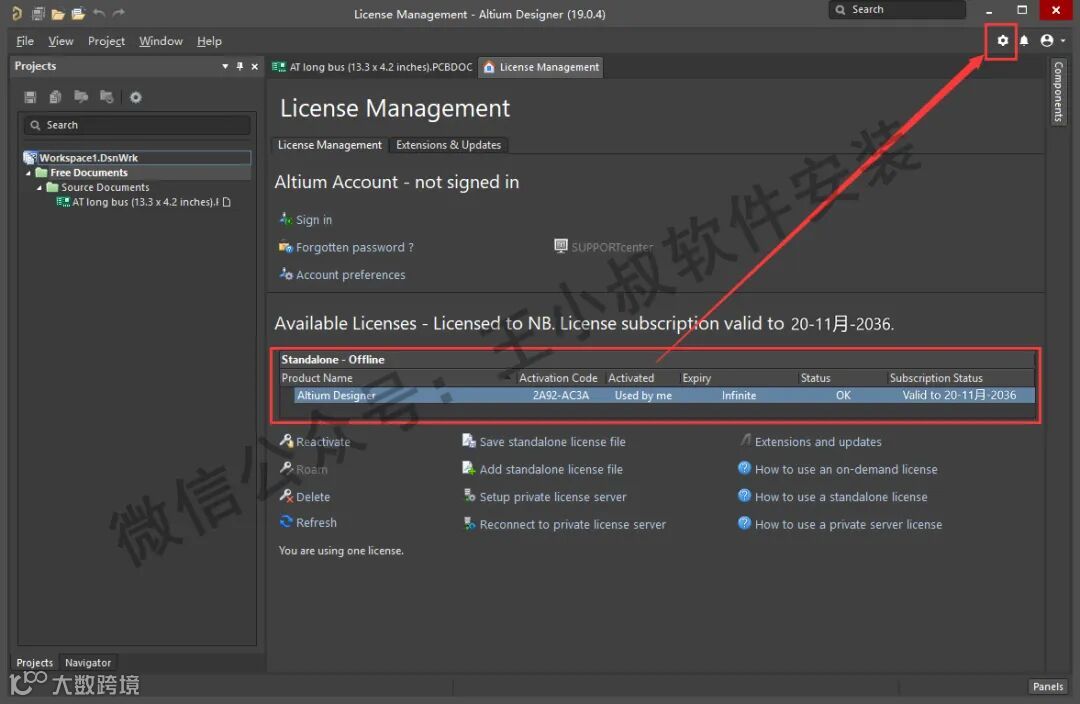Screen dimensions: 1080x704
Task: Click the Forgotten password link
Action: point(346,247)
